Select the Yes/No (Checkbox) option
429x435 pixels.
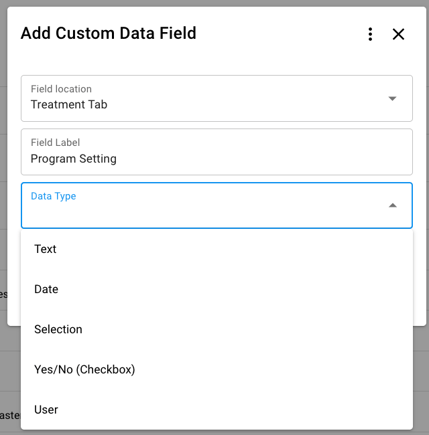click(217, 369)
